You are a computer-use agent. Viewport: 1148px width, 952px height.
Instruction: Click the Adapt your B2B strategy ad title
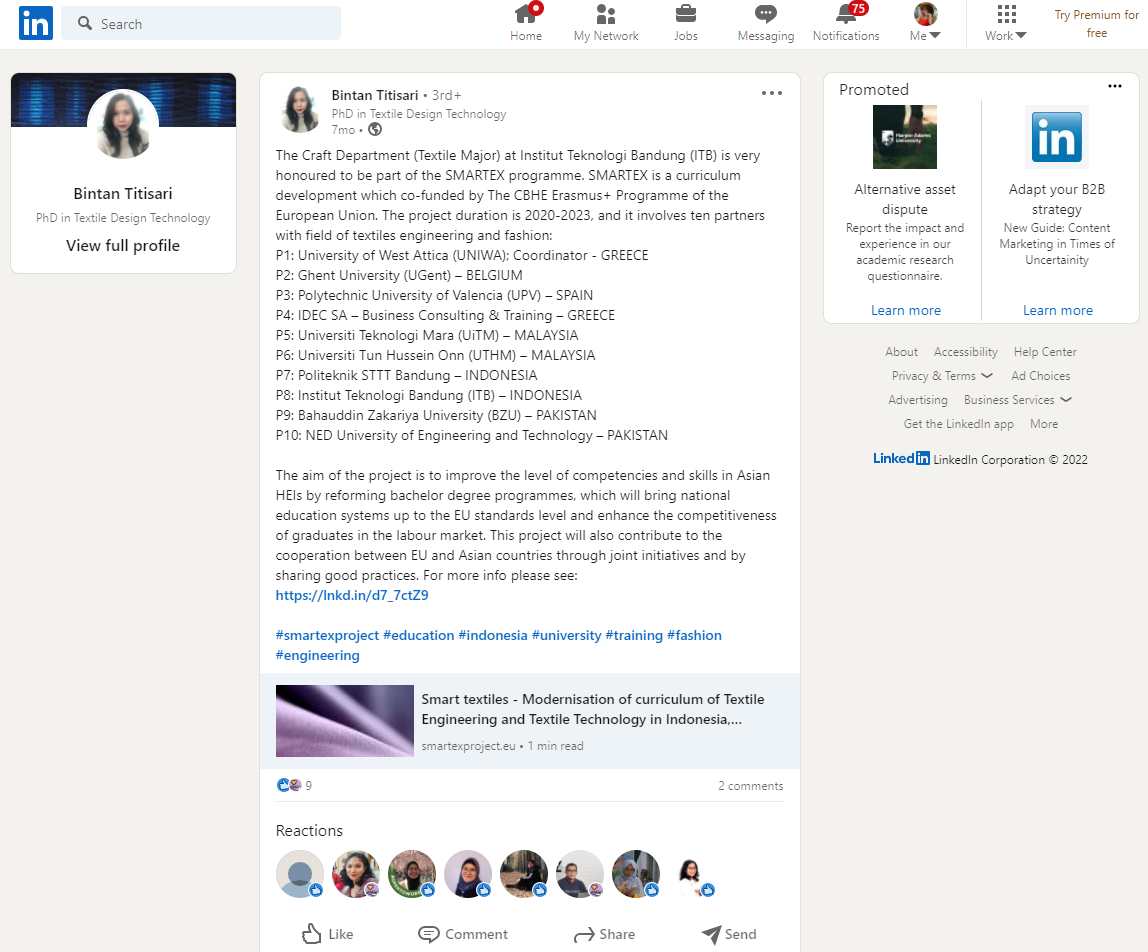[x=1056, y=199]
